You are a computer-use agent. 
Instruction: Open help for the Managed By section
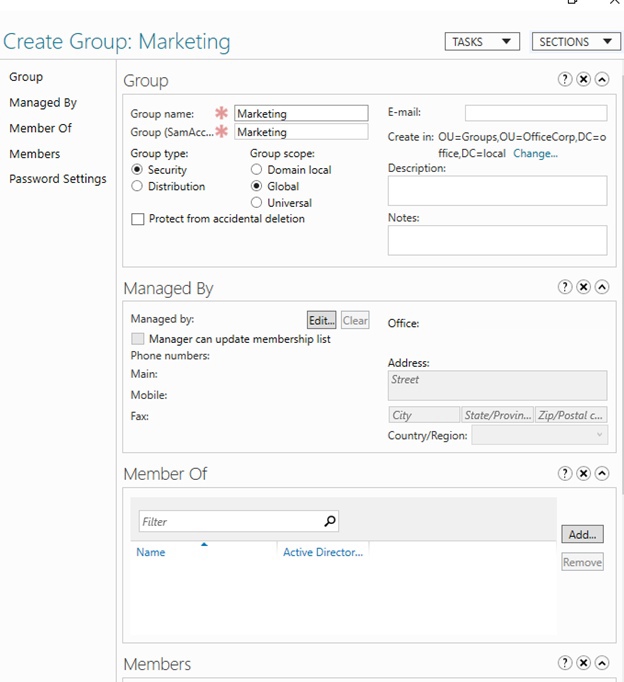[x=565, y=287]
